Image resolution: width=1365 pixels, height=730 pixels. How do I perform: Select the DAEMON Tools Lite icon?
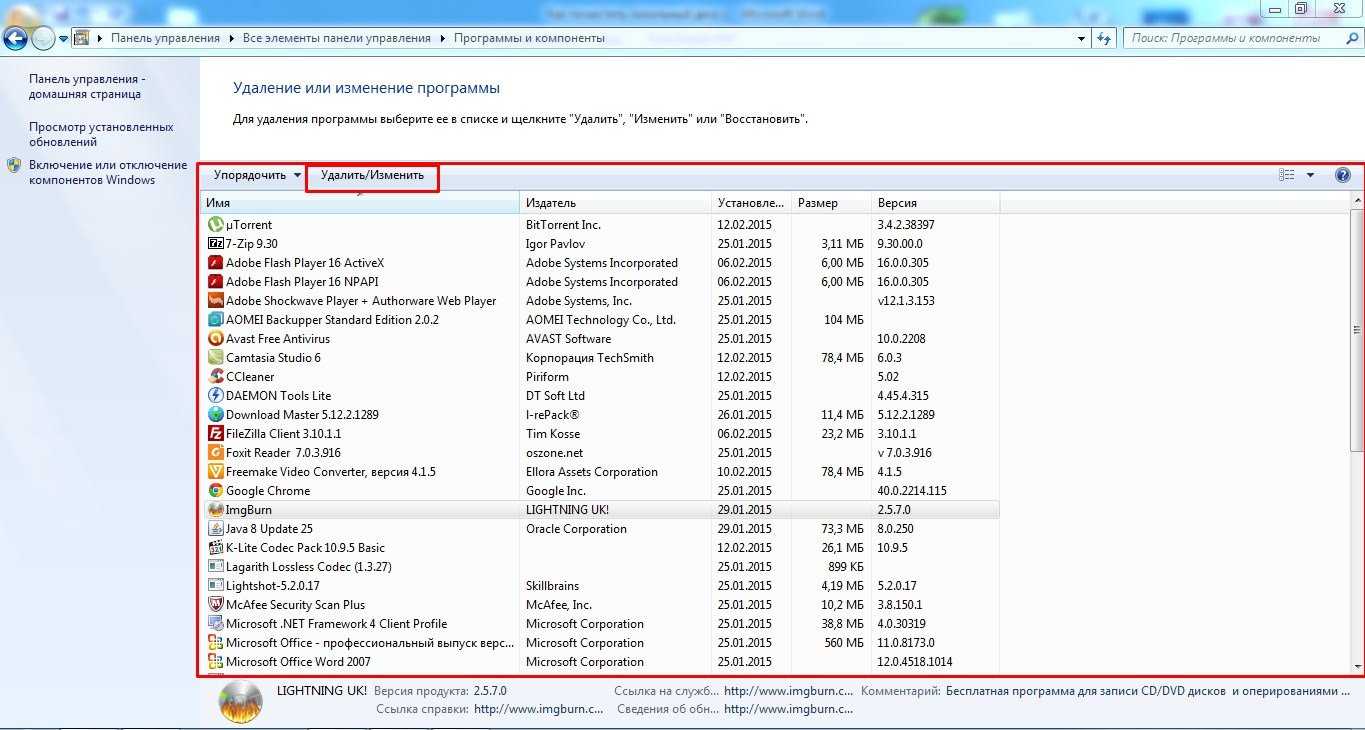point(215,396)
